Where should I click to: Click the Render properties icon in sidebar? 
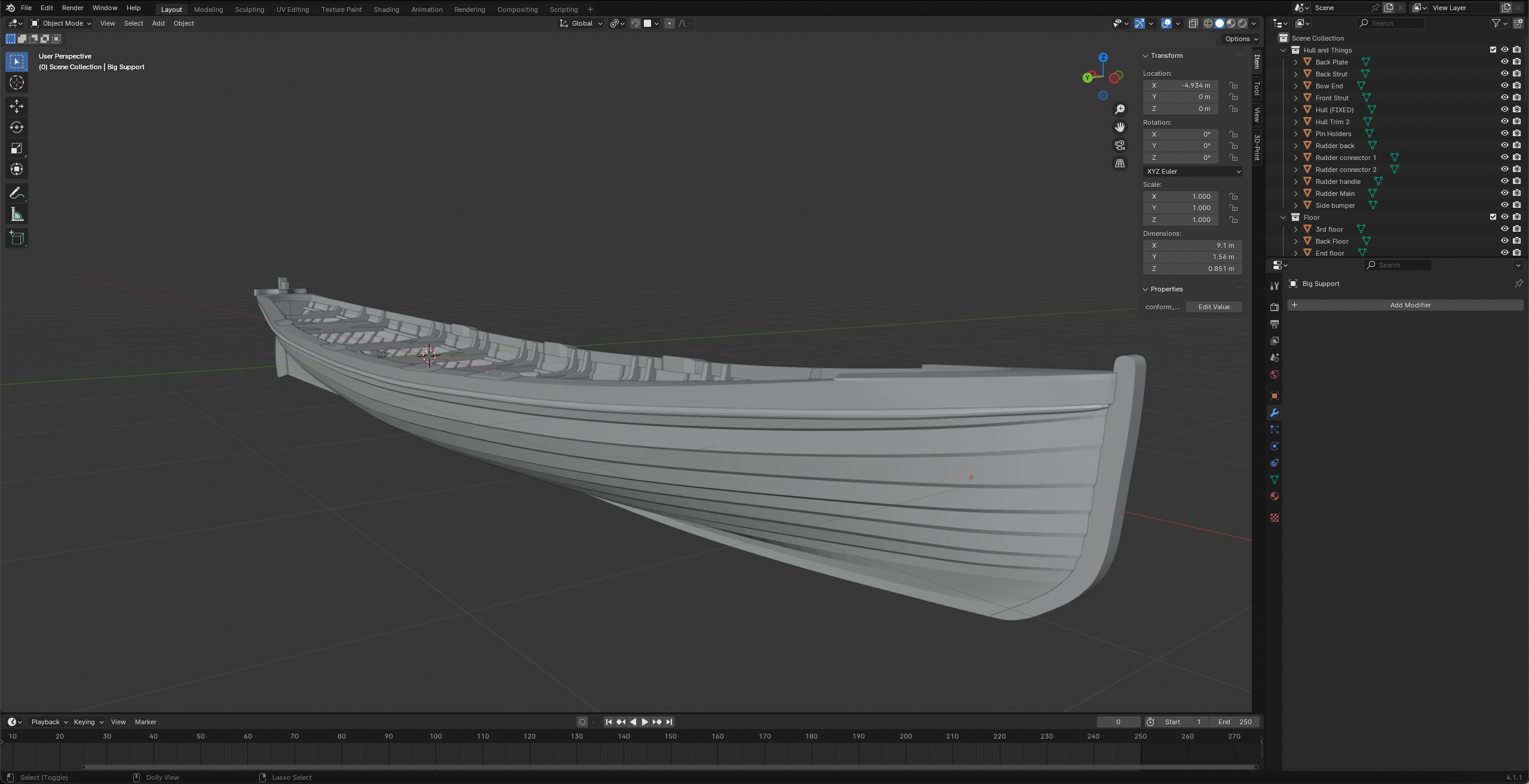tap(1276, 306)
